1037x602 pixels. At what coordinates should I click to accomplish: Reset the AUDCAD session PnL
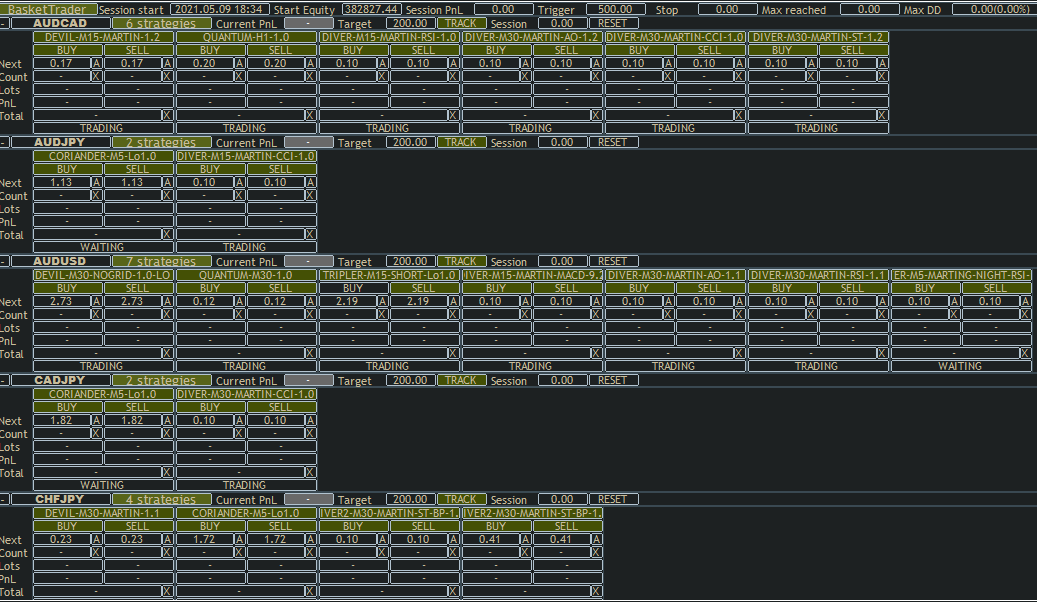[613, 23]
